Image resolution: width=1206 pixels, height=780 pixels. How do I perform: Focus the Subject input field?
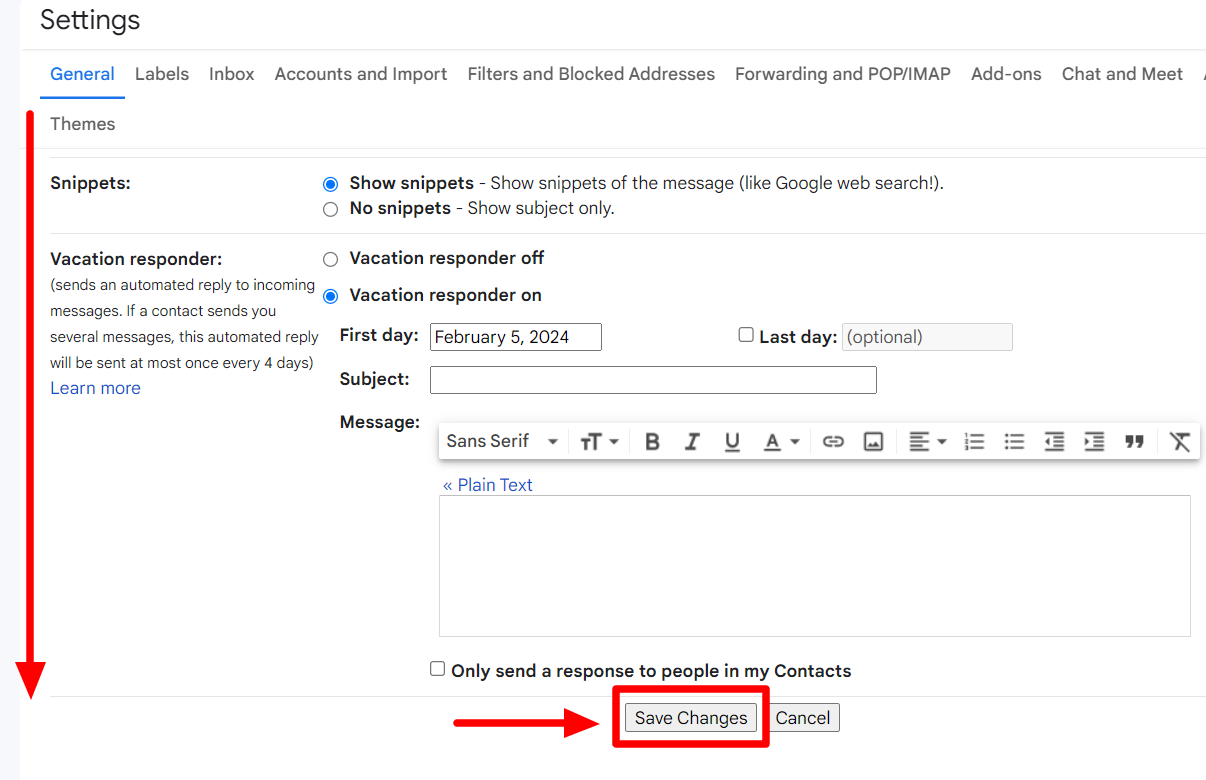click(x=653, y=380)
